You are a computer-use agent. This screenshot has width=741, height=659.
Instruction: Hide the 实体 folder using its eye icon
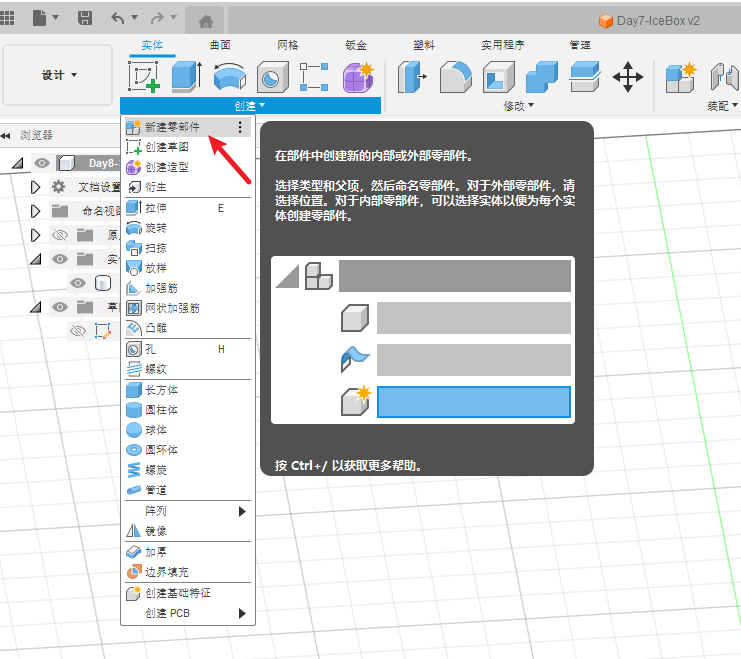(x=59, y=259)
